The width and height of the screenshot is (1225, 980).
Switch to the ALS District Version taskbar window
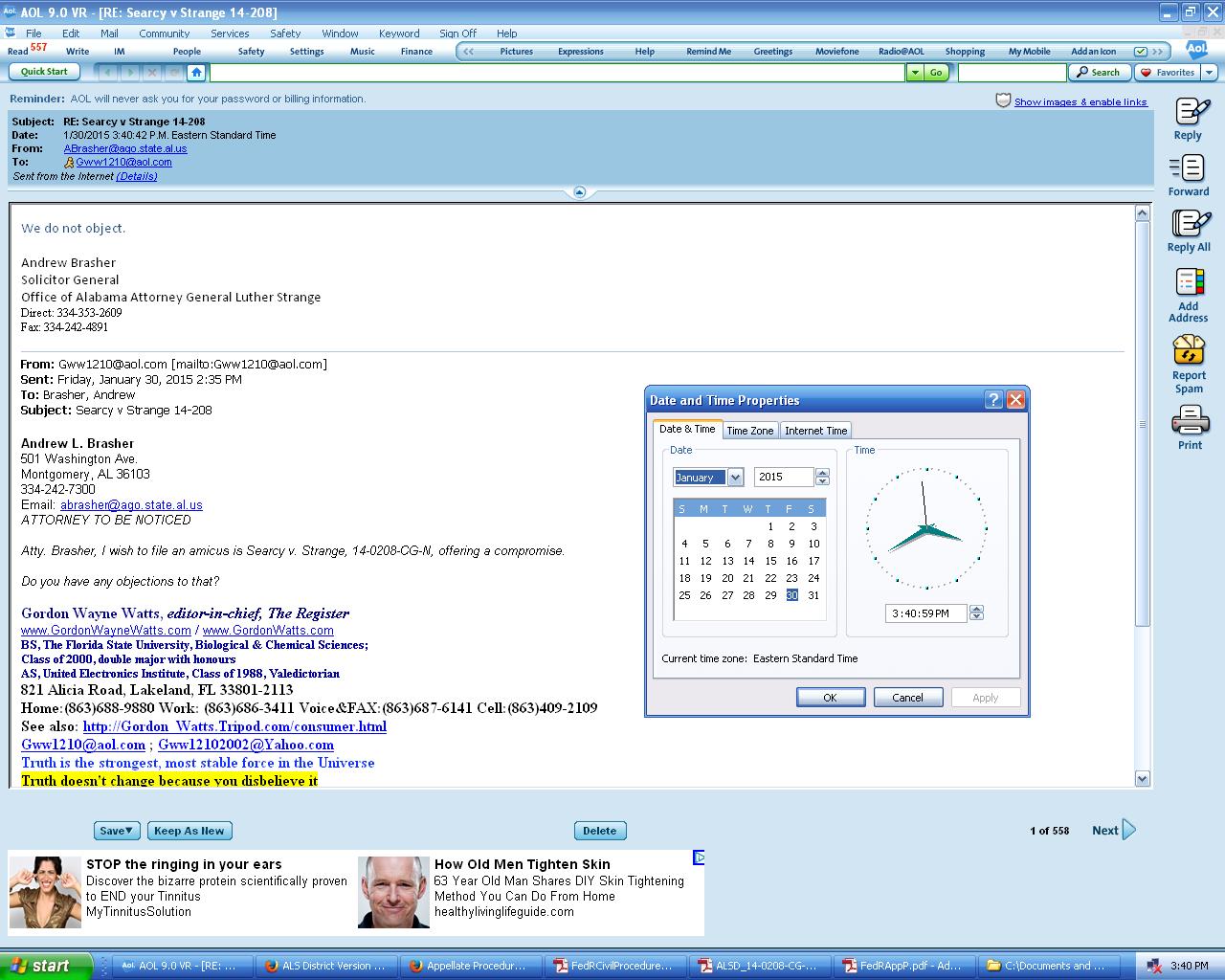[x=327, y=966]
